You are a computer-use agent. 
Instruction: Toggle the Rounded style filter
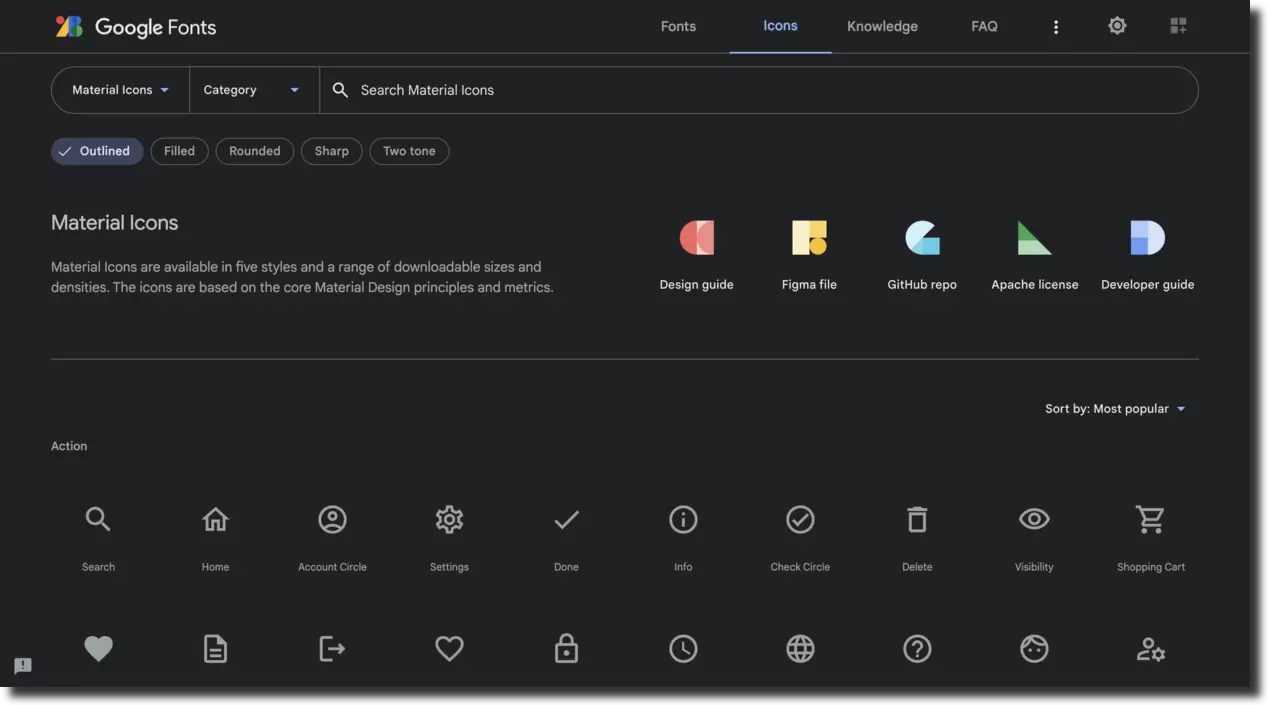point(254,150)
